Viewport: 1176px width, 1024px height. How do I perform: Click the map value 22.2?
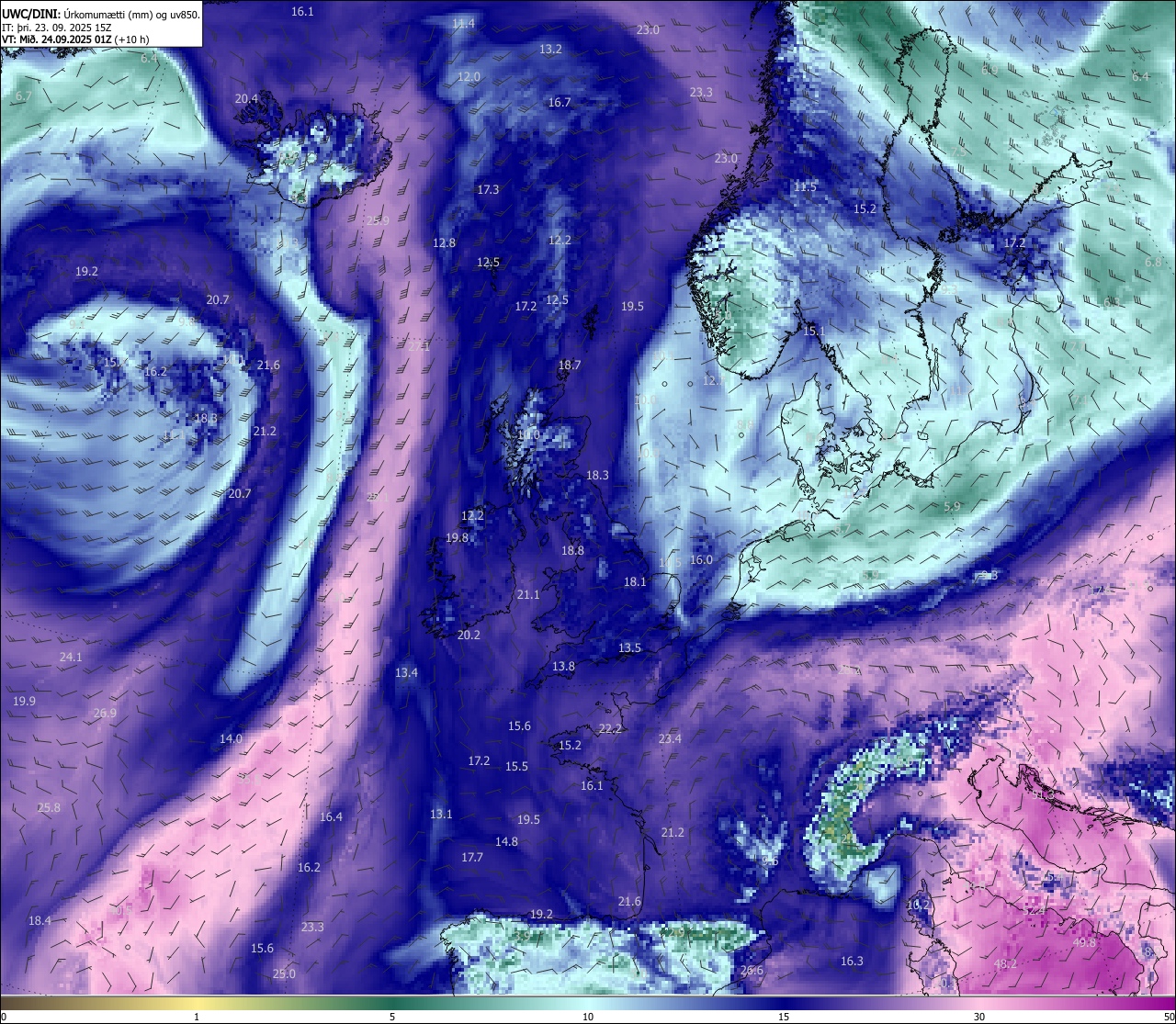tap(610, 728)
